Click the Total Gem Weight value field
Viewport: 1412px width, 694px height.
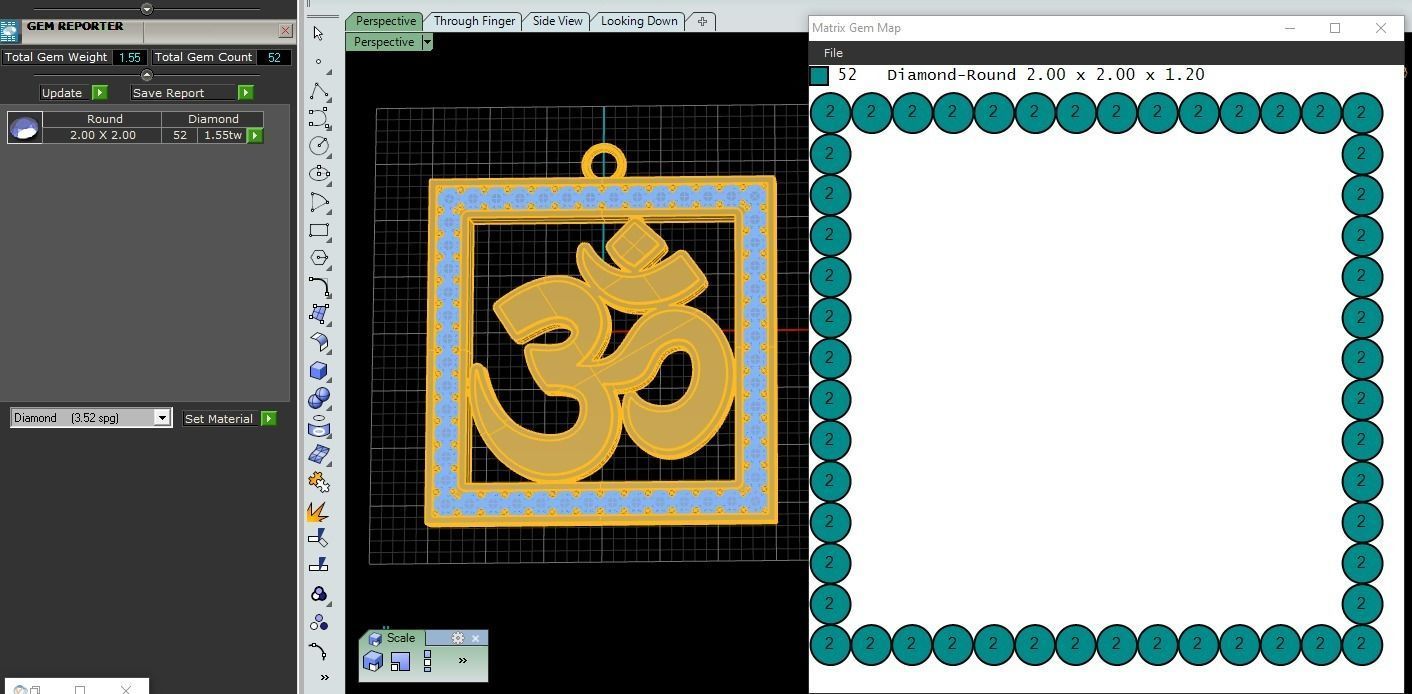point(129,57)
